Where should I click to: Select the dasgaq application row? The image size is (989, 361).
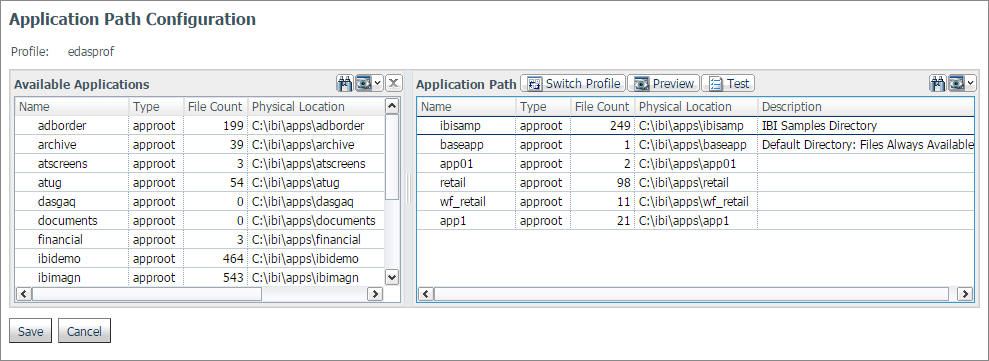click(x=199, y=202)
